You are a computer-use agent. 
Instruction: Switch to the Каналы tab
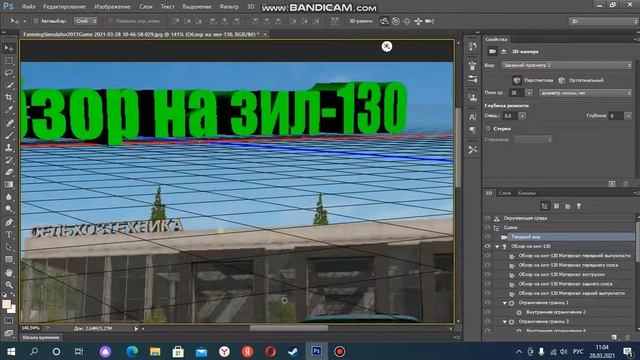point(527,193)
